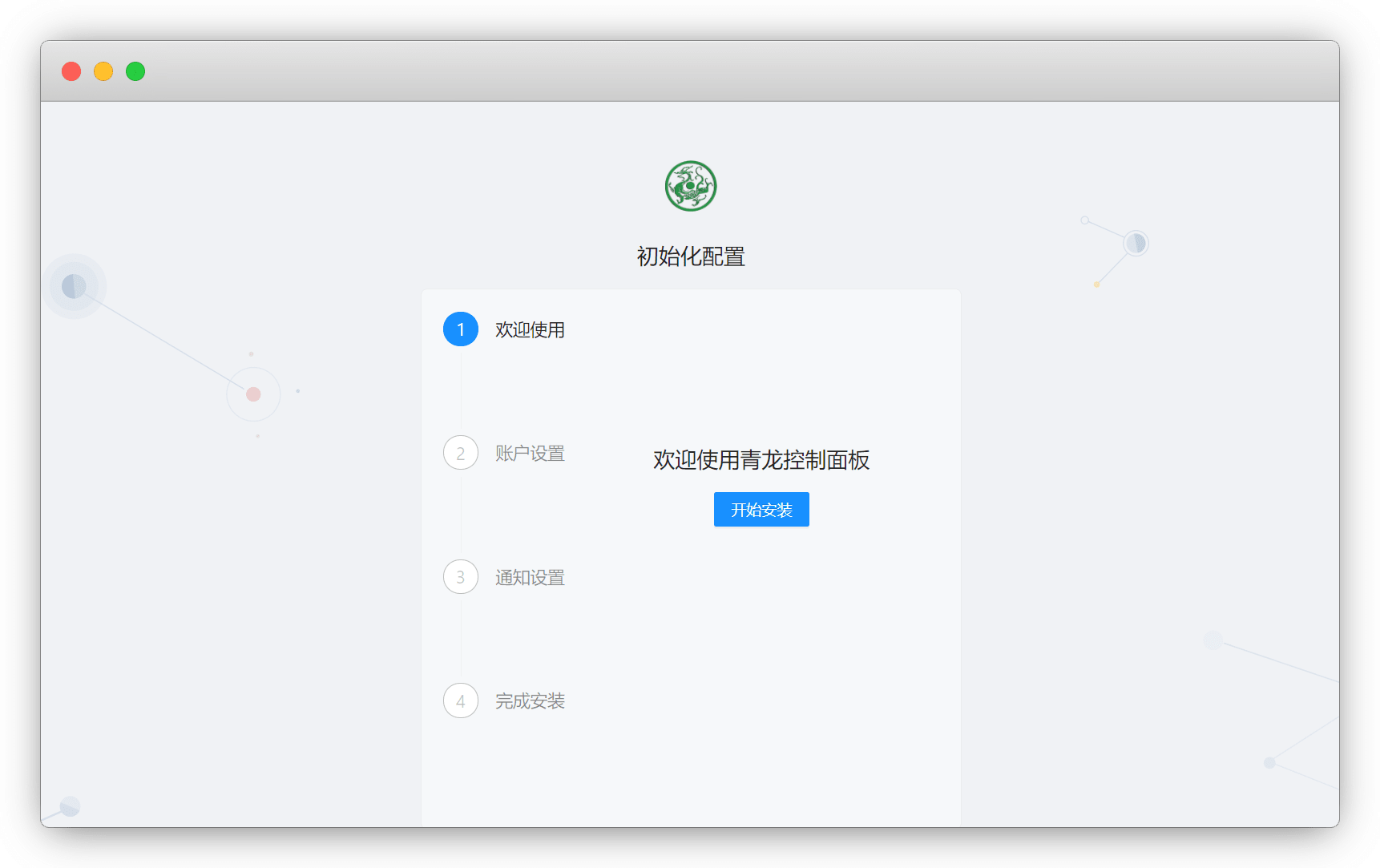Screen dimensions: 1380x868
Task: Click the step 4 number circle
Action: [x=461, y=701]
